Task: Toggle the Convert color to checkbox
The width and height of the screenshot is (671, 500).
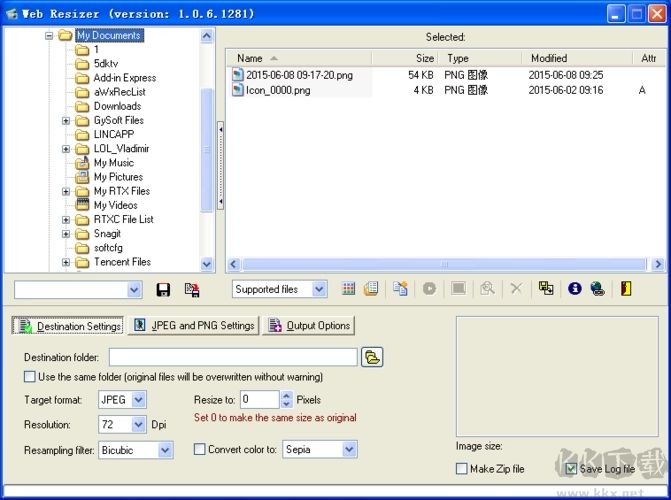Action: coord(200,450)
